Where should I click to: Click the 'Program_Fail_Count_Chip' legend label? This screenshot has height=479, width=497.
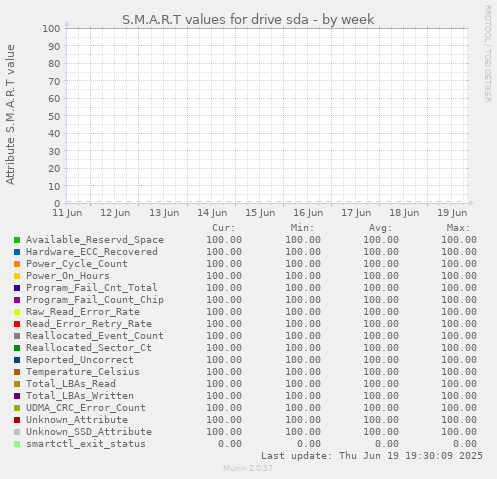pyautogui.click(x=95, y=300)
